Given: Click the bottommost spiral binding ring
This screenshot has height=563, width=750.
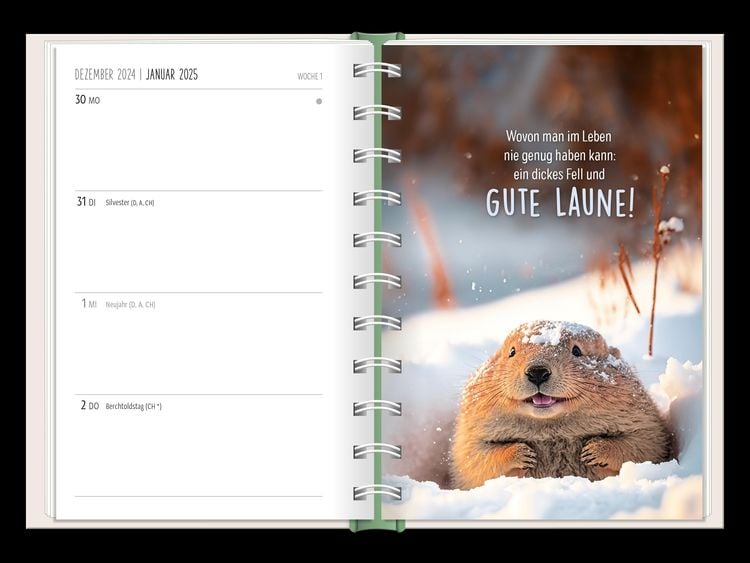Looking at the screenshot, I should (377, 492).
